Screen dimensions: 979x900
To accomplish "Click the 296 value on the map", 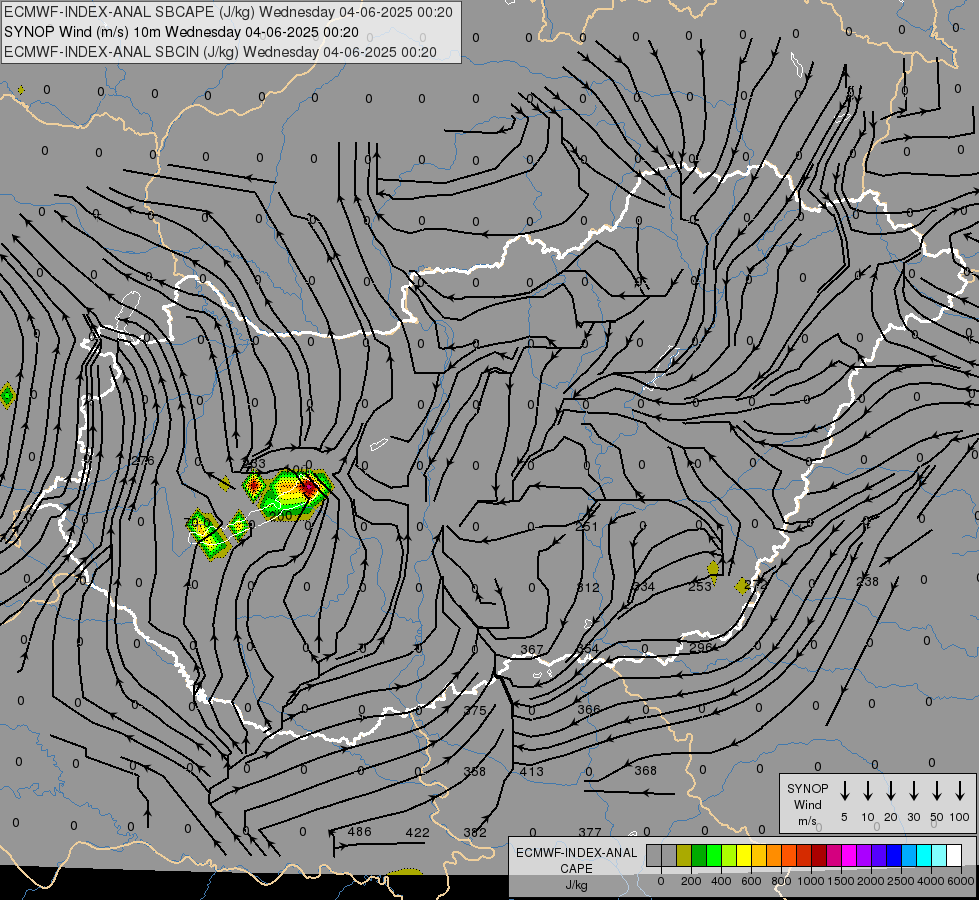I will click(x=701, y=648).
